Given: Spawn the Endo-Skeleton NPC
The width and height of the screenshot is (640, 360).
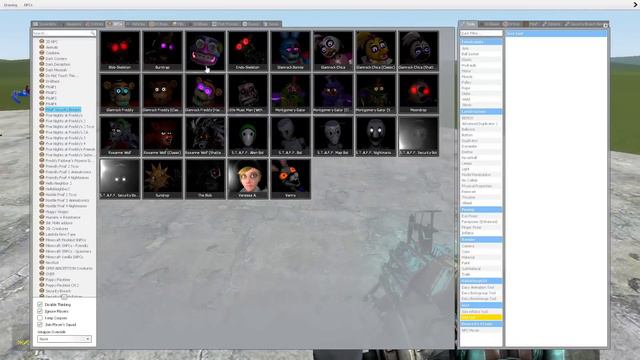Looking at the screenshot, I should click(x=248, y=51).
